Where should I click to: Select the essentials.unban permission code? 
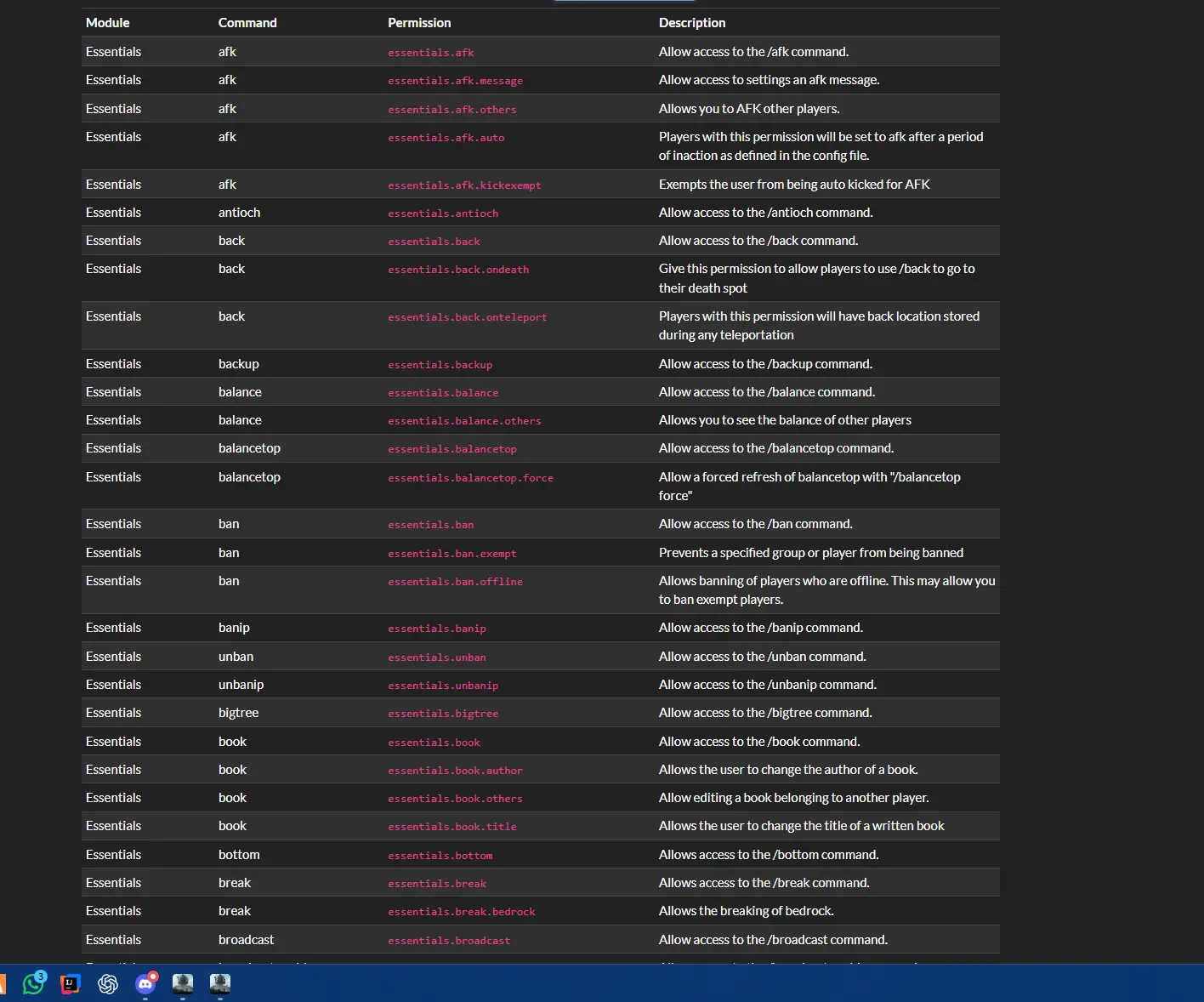pos(437,658)
